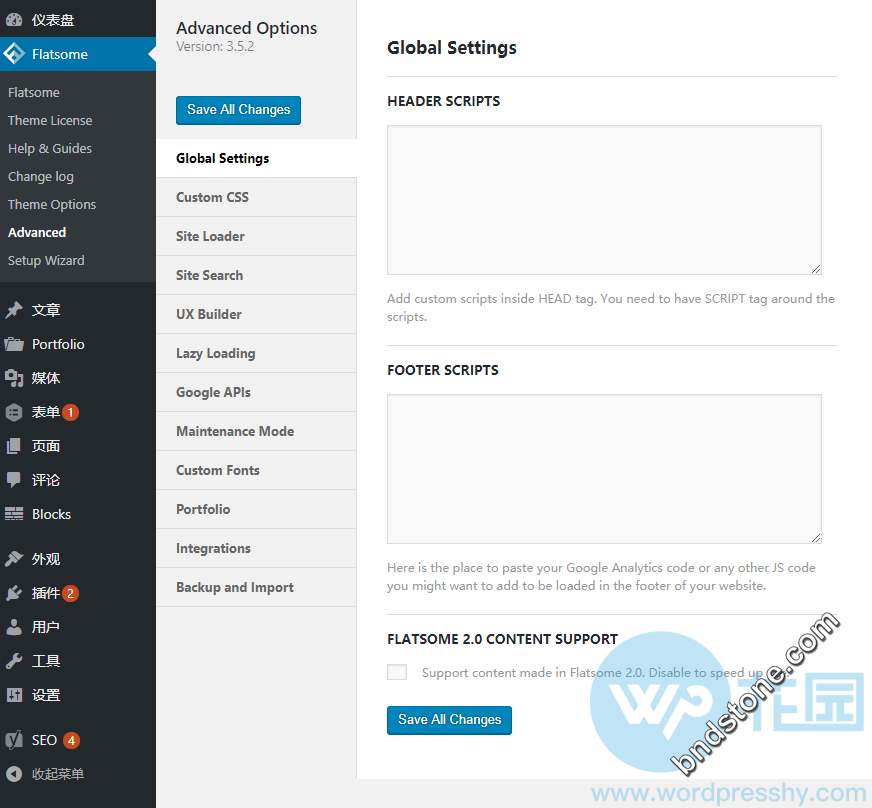Open the Google APIs tab
The height and width of the screenshot is (808, 872).
point(256,392)
